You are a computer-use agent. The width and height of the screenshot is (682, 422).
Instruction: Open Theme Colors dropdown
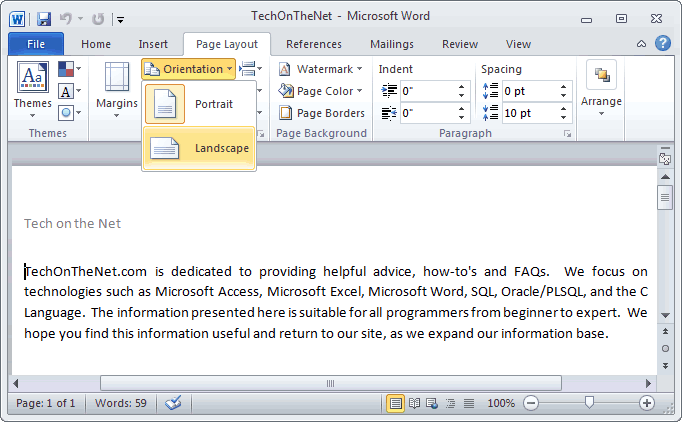tap(70, 69)
